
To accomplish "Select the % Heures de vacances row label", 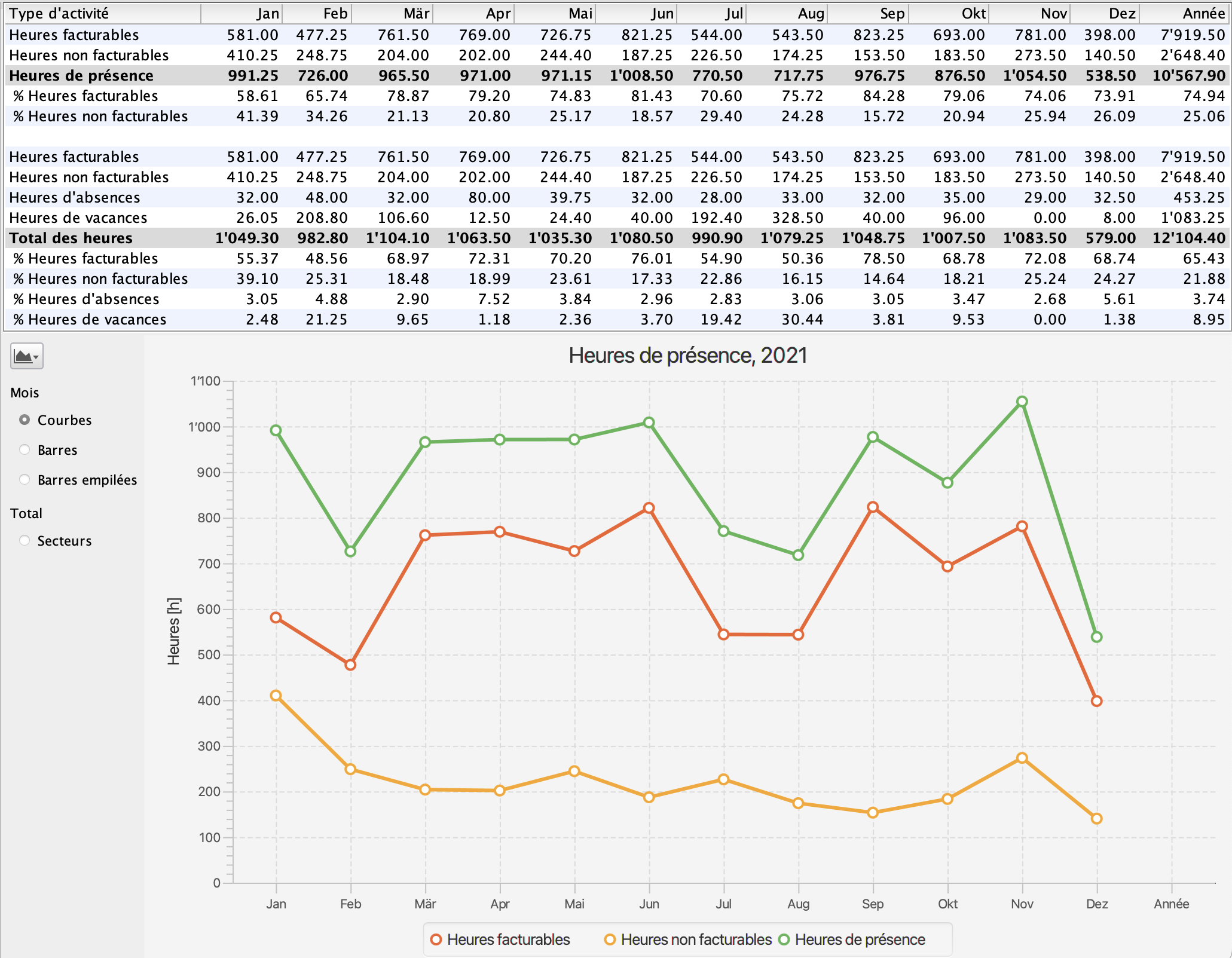I will tap(90, 319).
